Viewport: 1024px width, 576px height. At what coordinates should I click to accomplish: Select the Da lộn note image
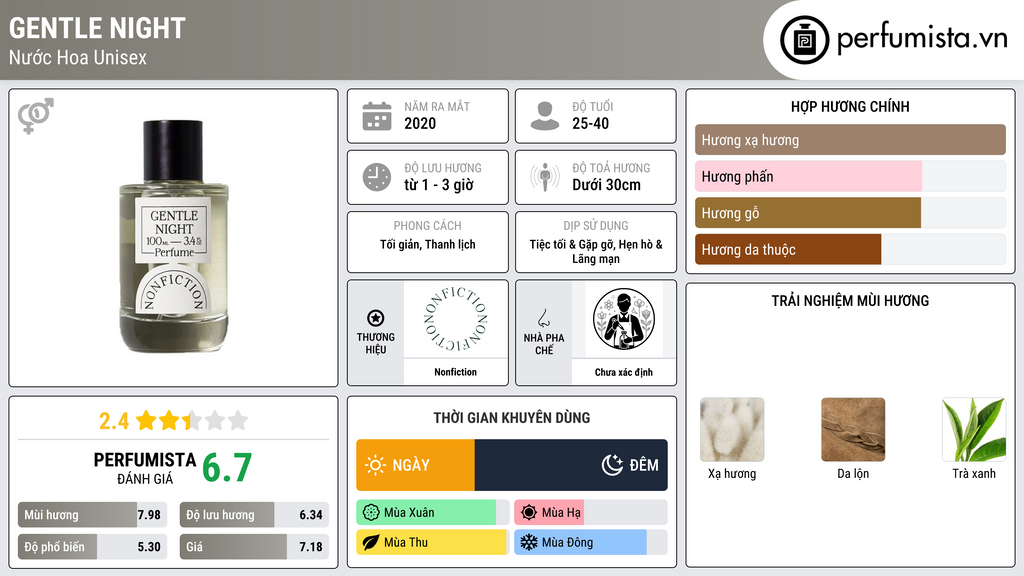click(x=853, y=430)
